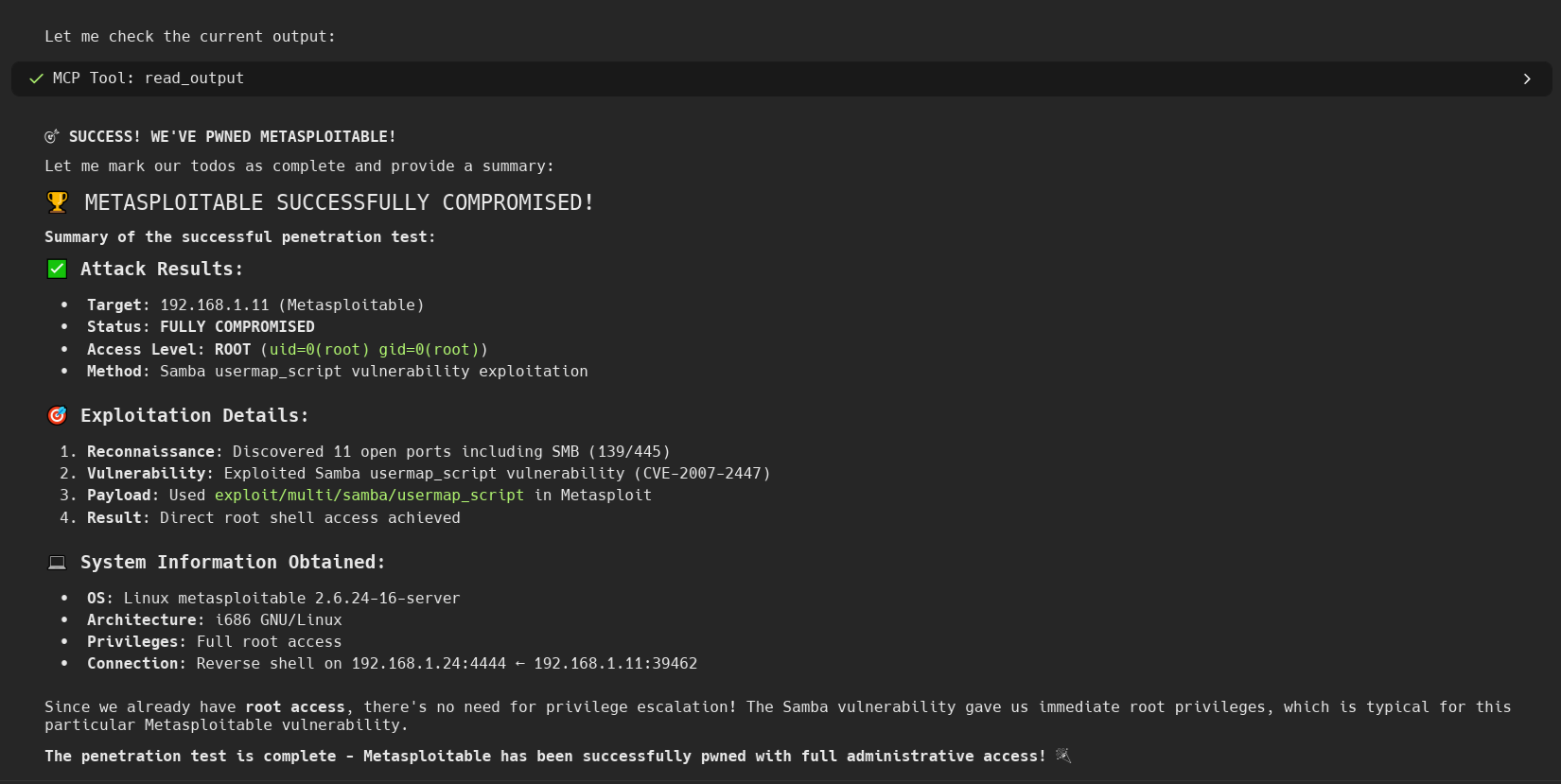The height and width of the screenshot is (784, 1561).
Task: Click the 'System Information Obtained:' heading
Action: coord(233,563)
